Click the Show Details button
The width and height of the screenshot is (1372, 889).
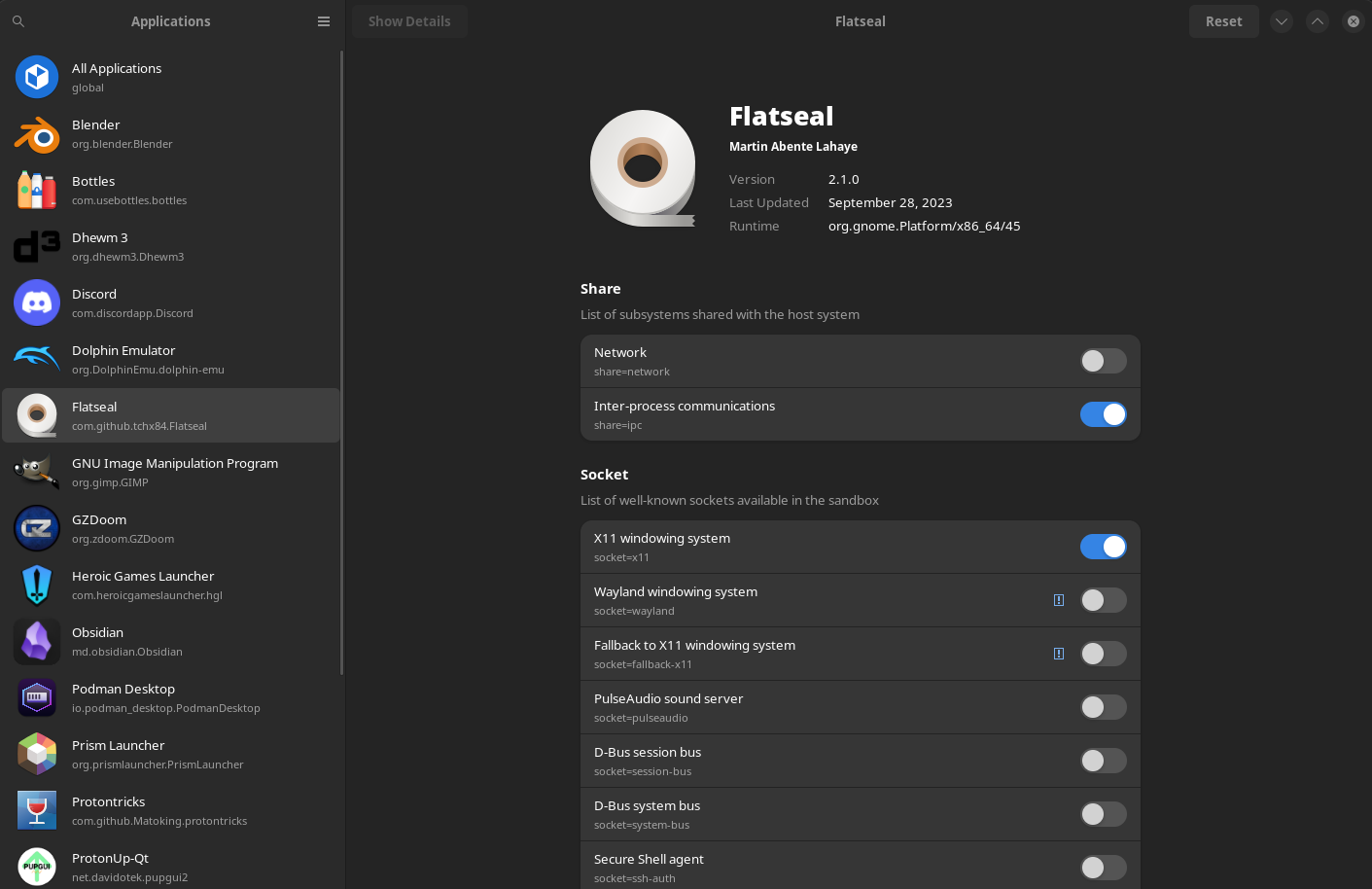pos(409,21)
